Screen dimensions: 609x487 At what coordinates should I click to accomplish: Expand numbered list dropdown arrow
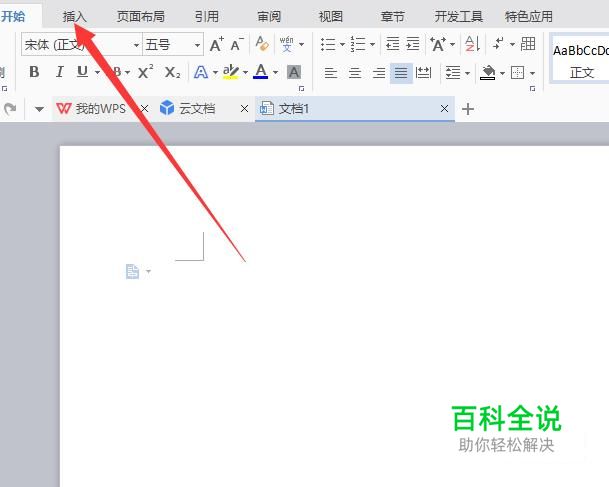pyautogui.click(x=372, y=44)
